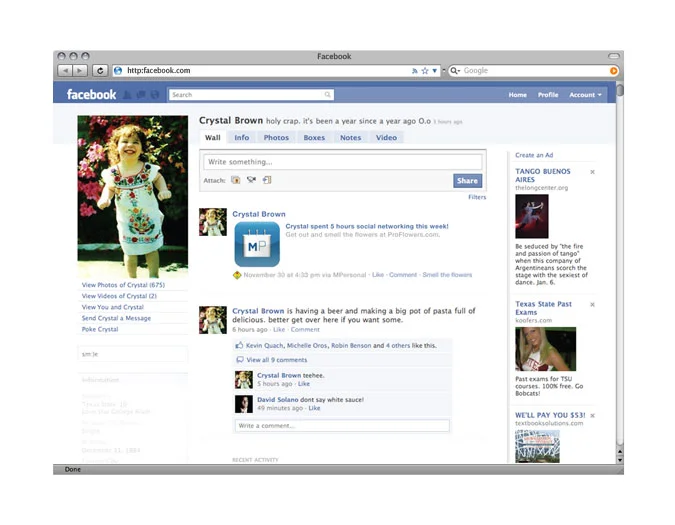
Task: Comment on the pasta status post
Action: (x=305, y=330)
